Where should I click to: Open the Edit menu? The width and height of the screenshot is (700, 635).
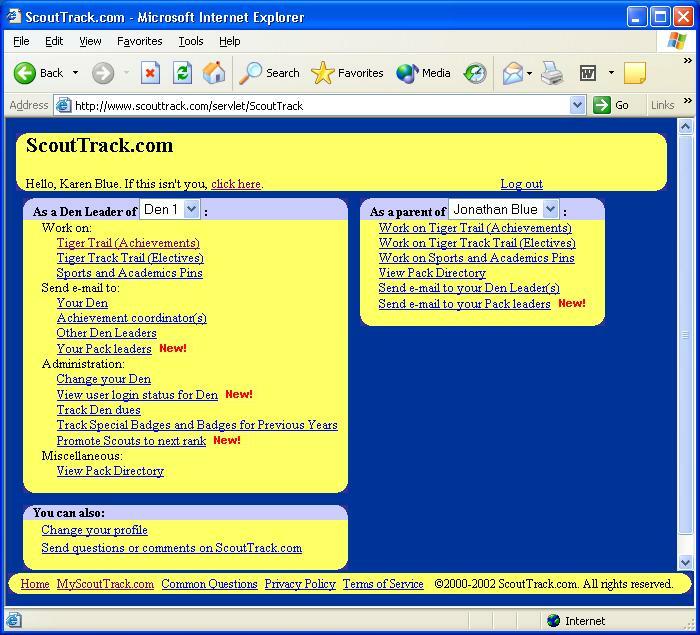point(54,41)
